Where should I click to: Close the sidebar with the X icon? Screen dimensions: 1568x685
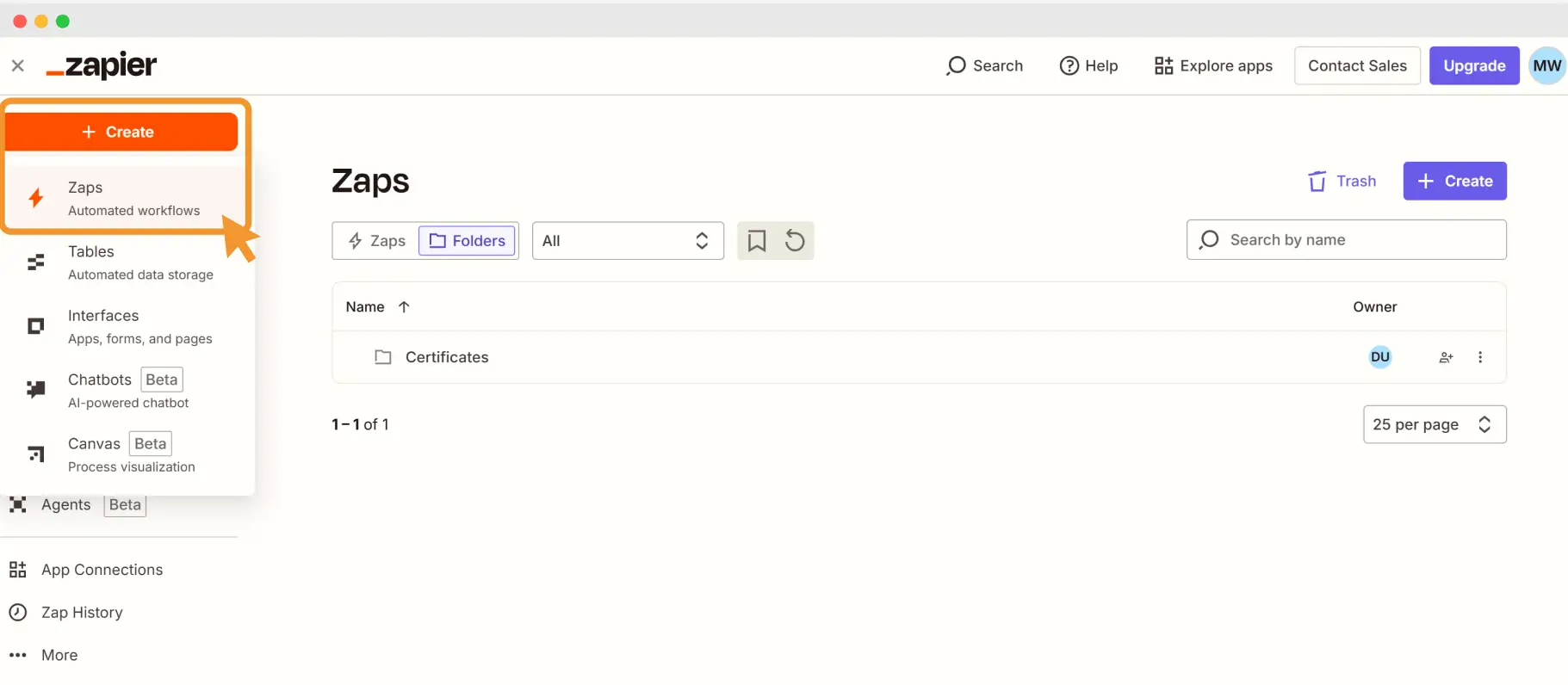[x=17, y=65]
